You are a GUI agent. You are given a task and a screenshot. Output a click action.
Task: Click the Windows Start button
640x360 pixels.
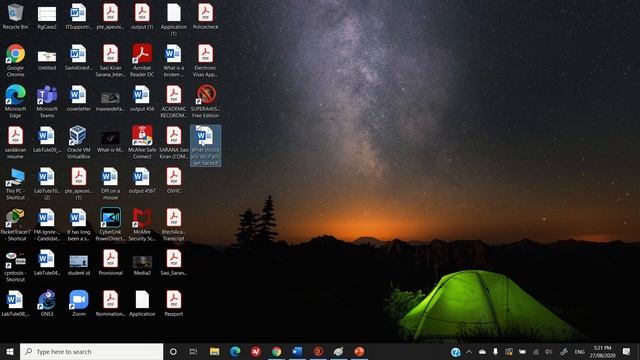pos(10,351)
